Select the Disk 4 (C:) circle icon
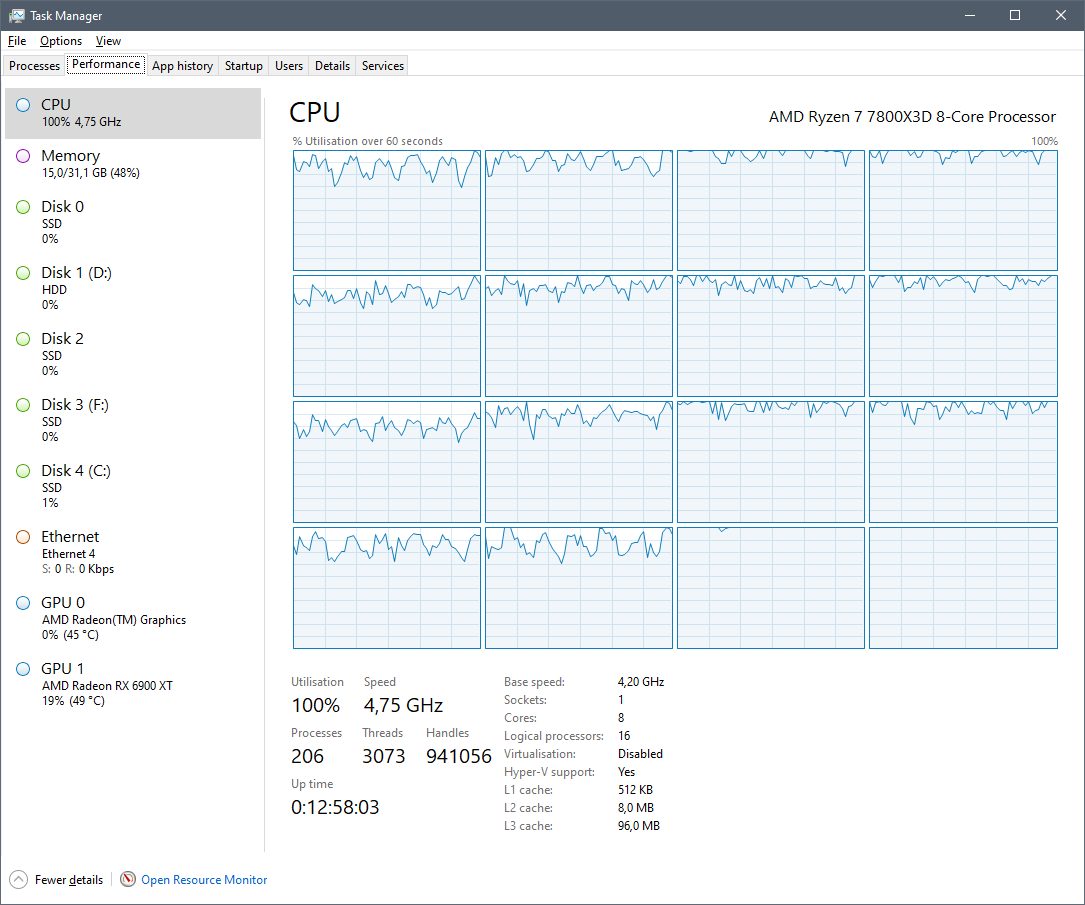Screen dimensions: 1085x905 point(23,471)
